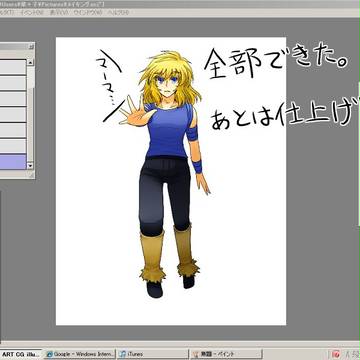The height and width of the screenshot is (360, 360).
Task: Switch to ART CG illu... taskbar button
Action: coord(21,354)
